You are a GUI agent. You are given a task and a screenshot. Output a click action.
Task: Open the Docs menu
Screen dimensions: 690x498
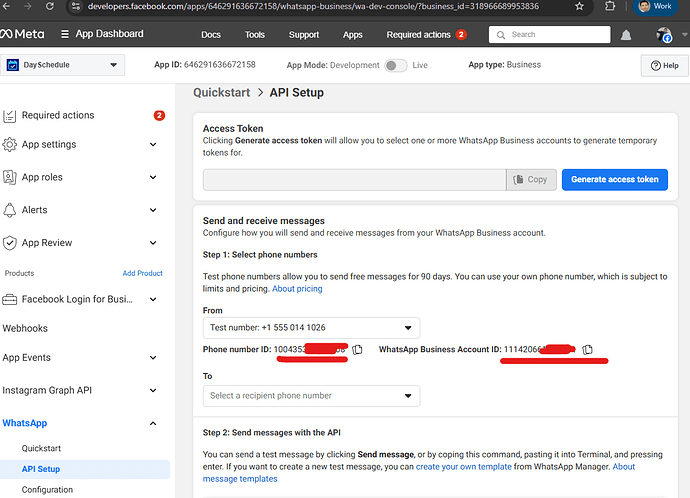click(x=211, y=35)
